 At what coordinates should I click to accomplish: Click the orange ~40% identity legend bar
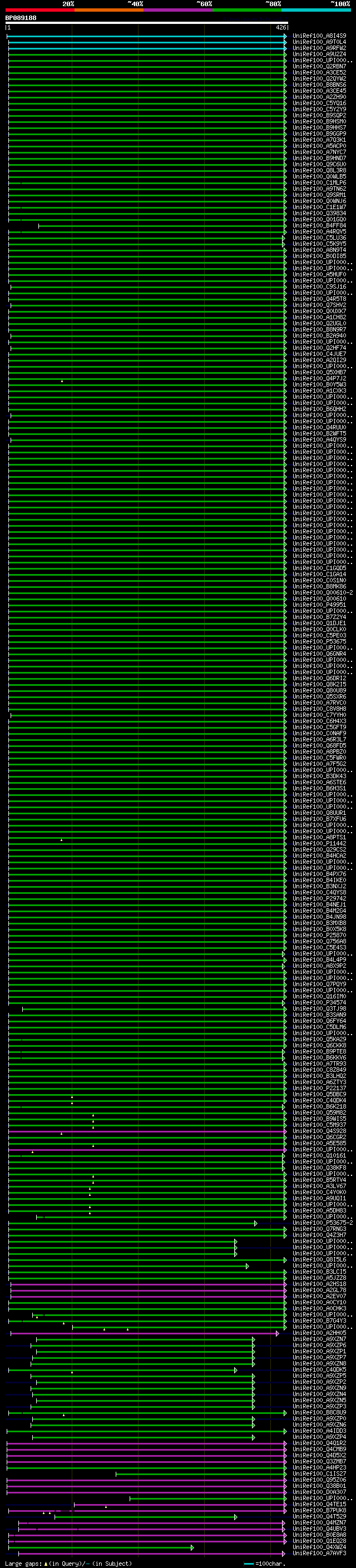click(x=108, y=10)
